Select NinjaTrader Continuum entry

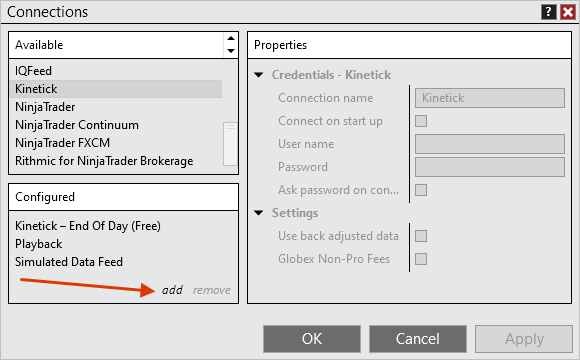116,125
